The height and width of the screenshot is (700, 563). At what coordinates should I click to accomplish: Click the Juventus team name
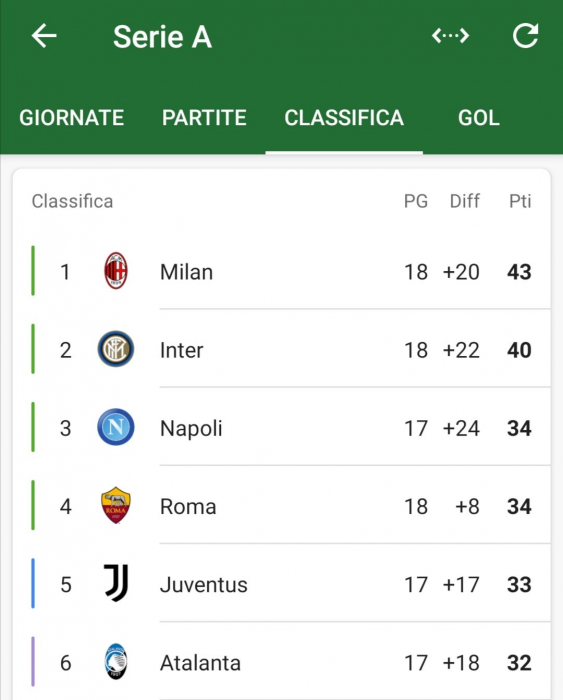(x=204, y=585)
